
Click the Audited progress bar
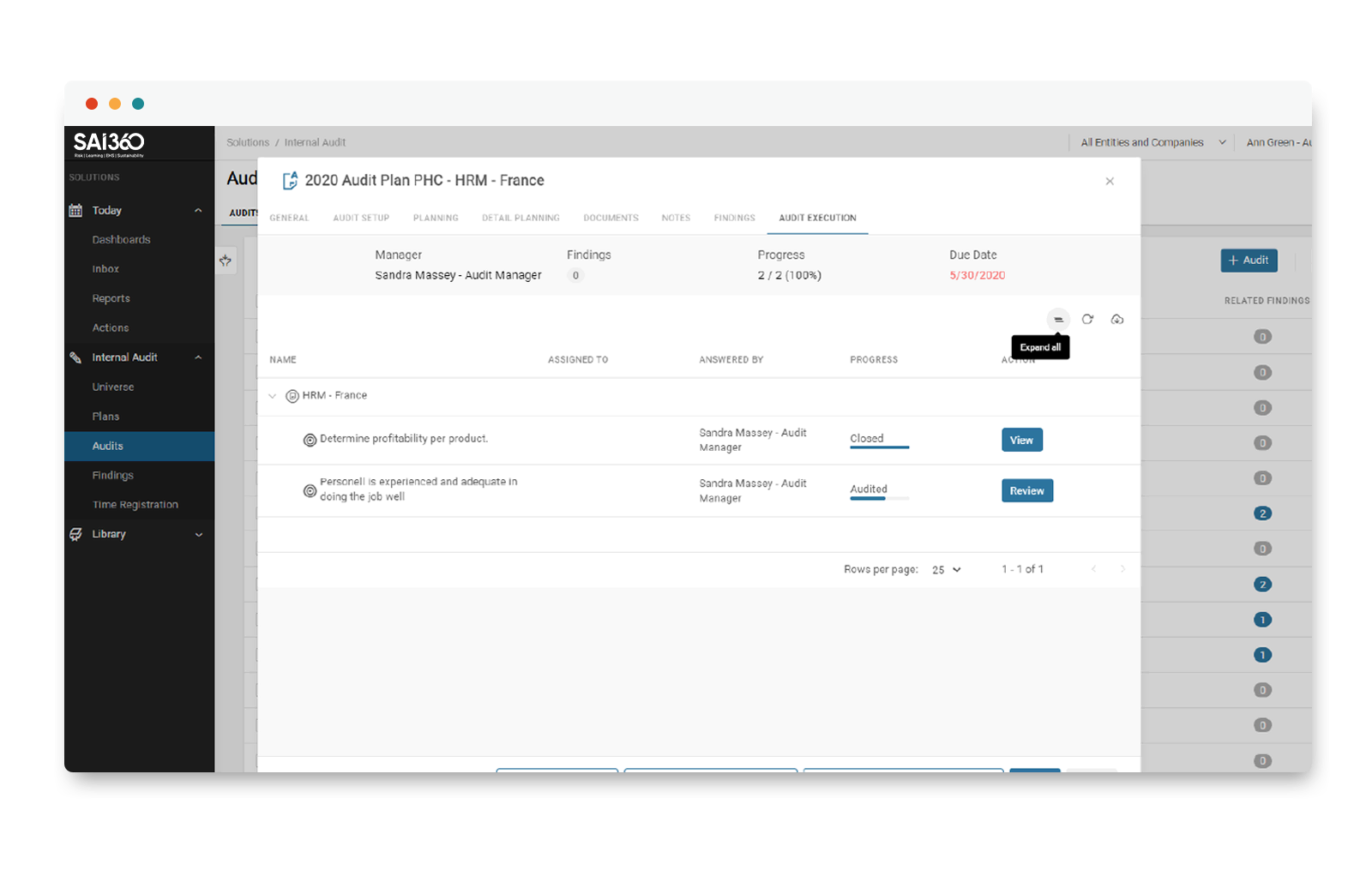tap(879, 498)
